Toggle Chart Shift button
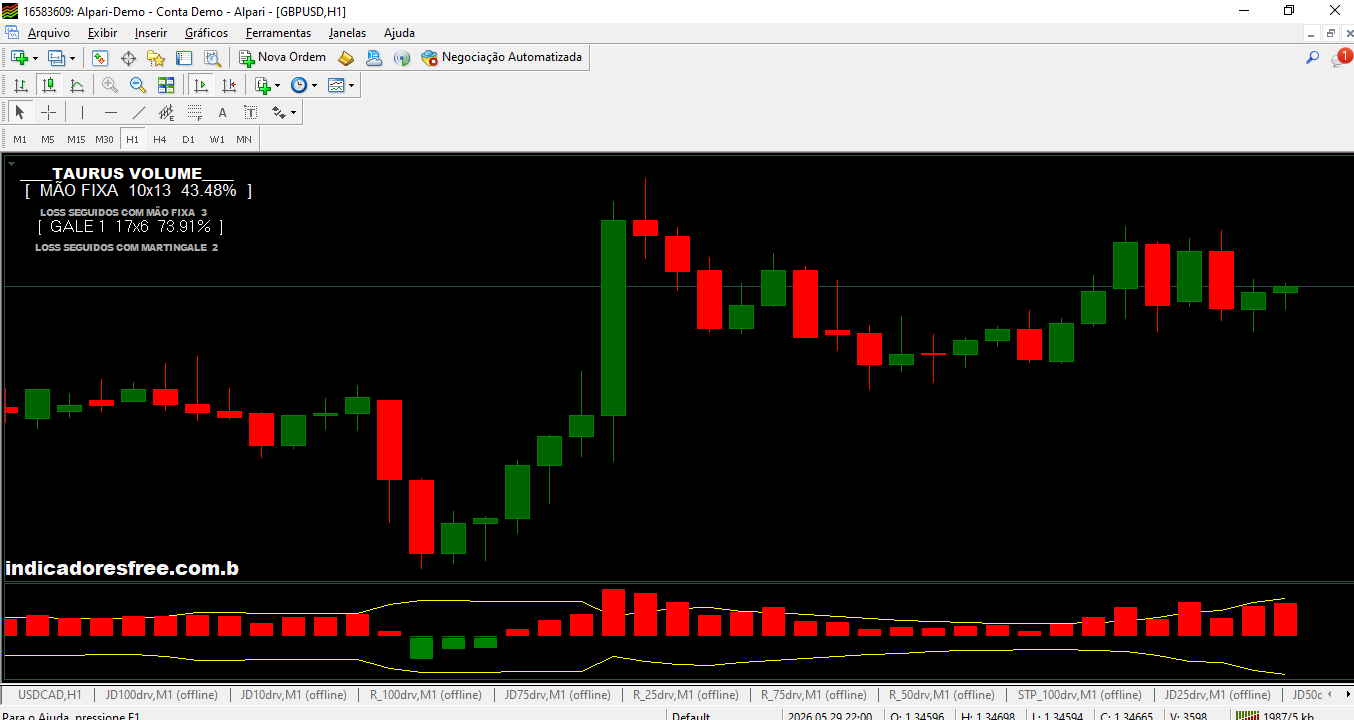1354x720 pixels. pos(229,86)
